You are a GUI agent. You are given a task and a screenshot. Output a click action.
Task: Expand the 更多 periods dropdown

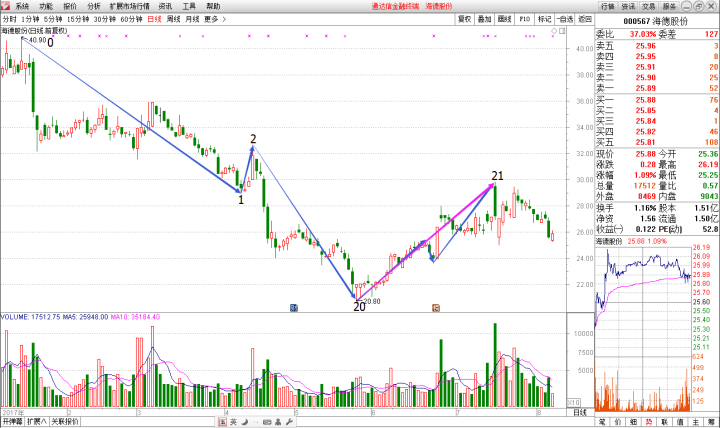215,19
